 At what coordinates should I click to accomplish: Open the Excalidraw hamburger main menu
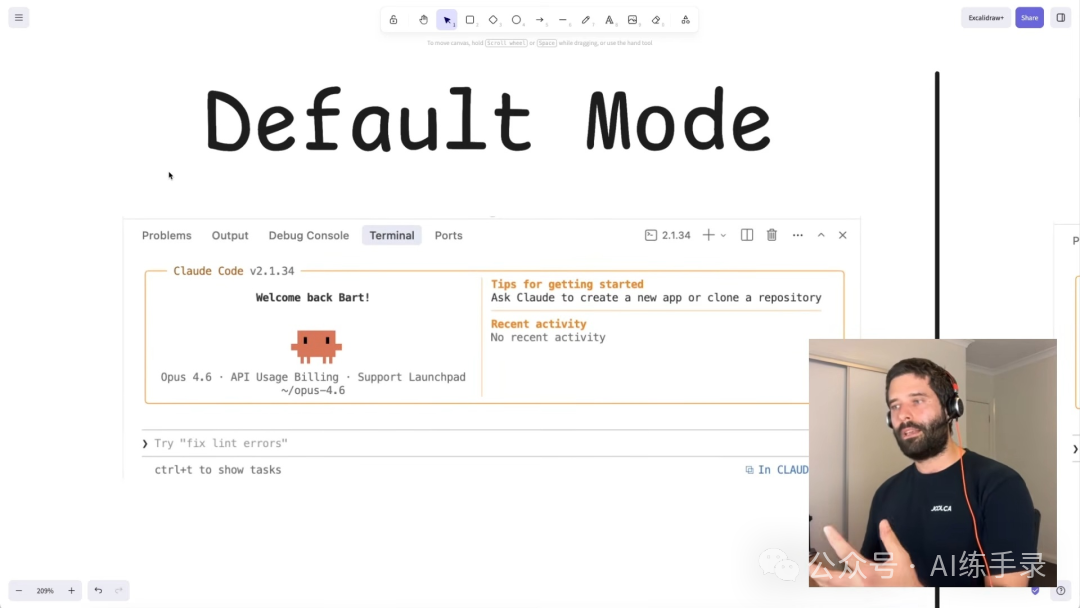click(19, 18)
